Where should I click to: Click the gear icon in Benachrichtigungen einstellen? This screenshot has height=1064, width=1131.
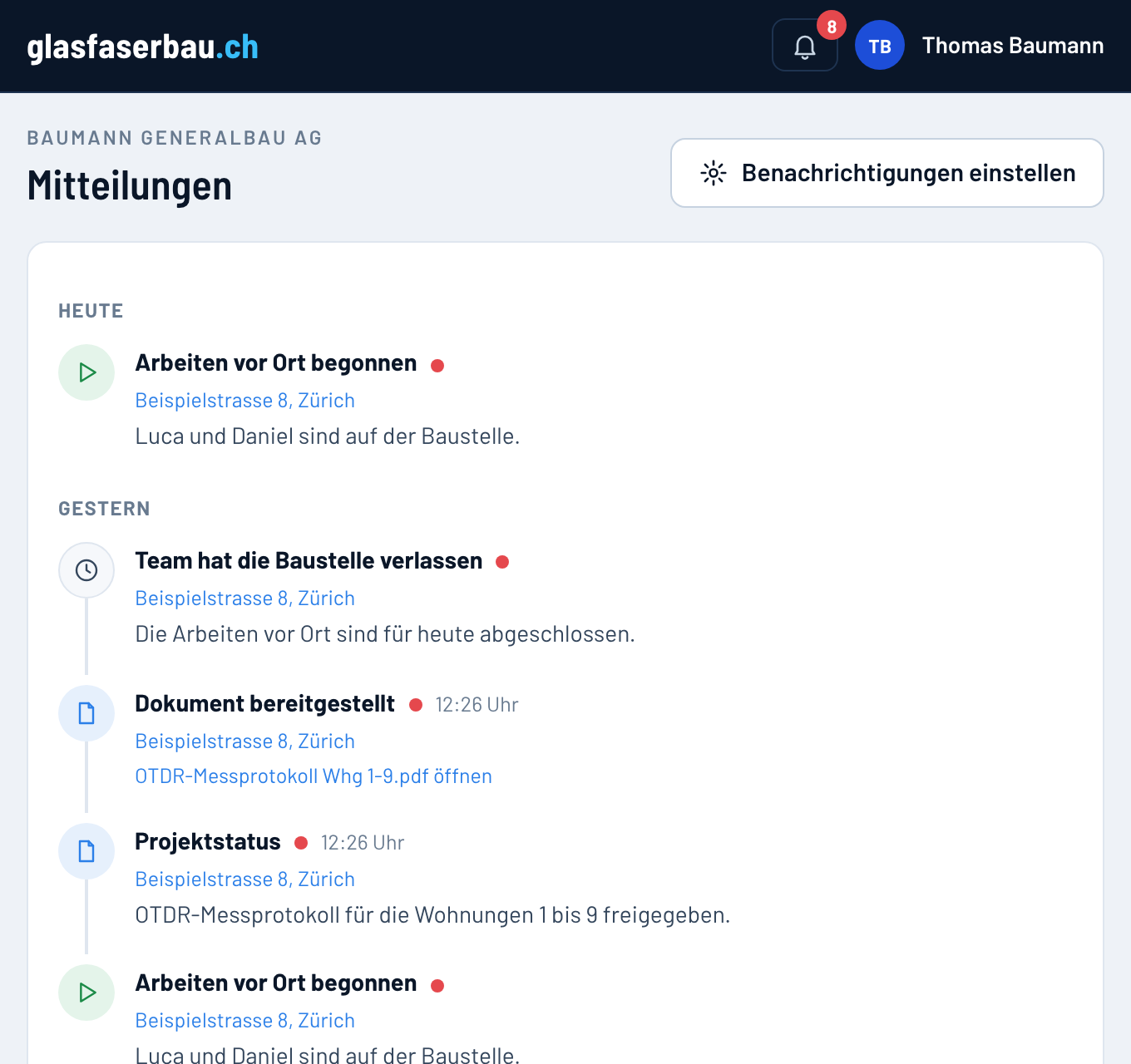click(x=714, y=173)
